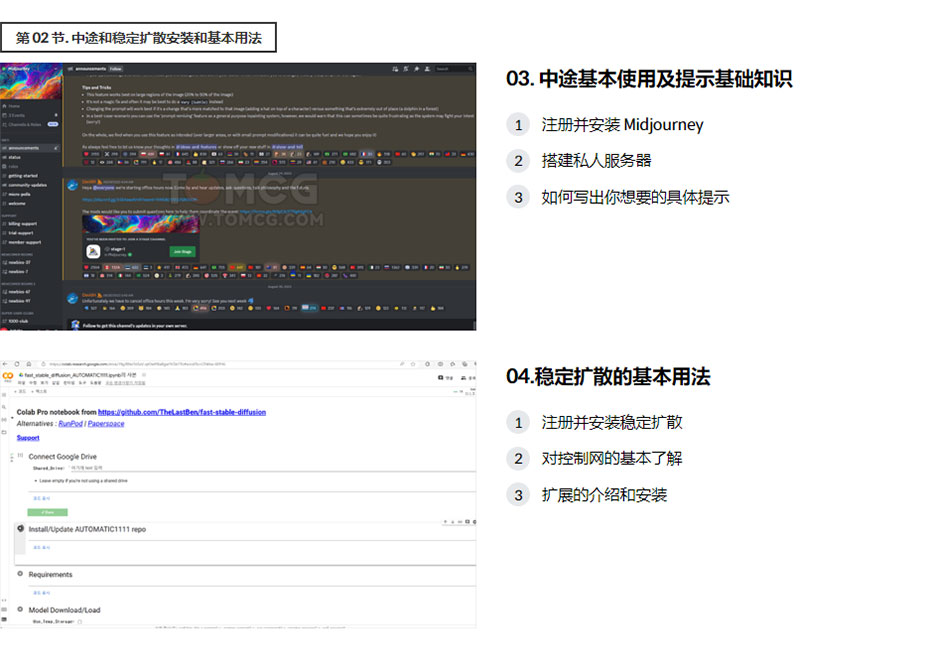Run the Model Download/Load cell
930x652 pixels.
point(20,609)
